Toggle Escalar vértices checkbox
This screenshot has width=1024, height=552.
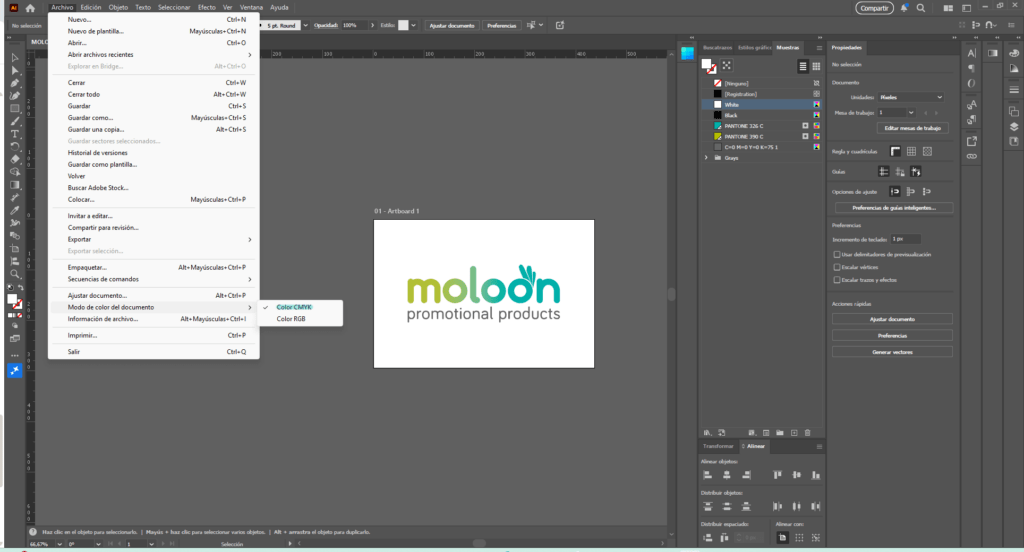[x=837, y=267]
